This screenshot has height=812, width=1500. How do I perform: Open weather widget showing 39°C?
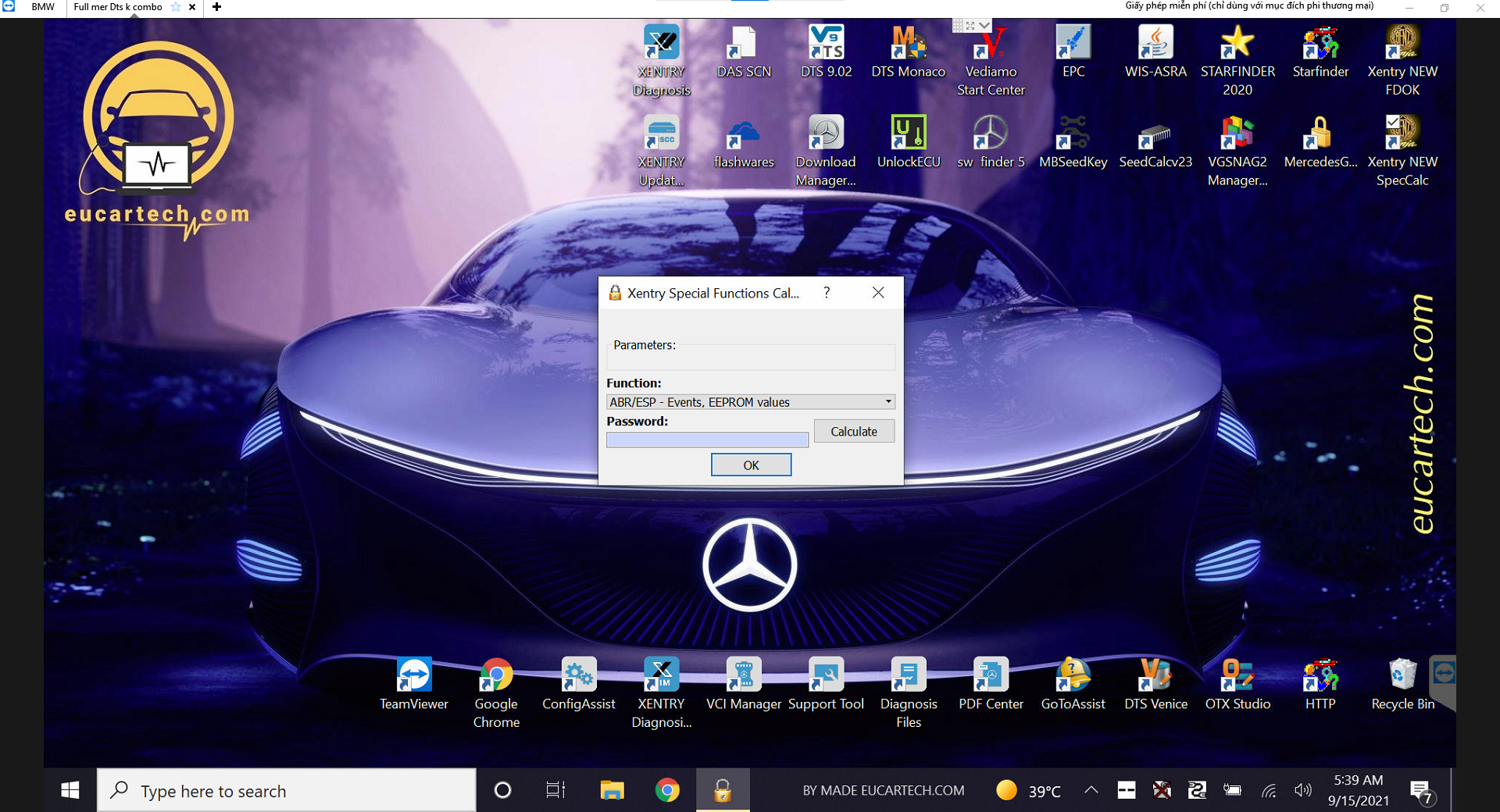point(1029,790)
